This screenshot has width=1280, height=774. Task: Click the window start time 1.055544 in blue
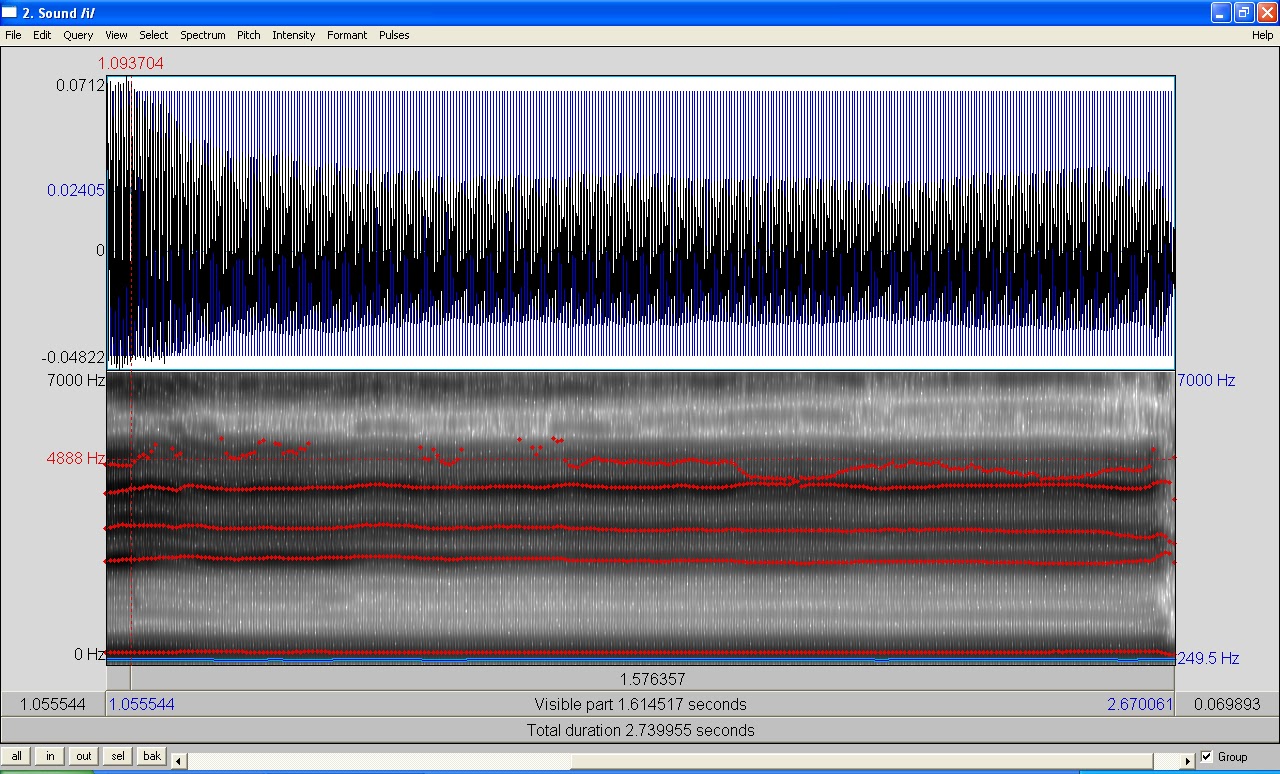pos(142,704)
